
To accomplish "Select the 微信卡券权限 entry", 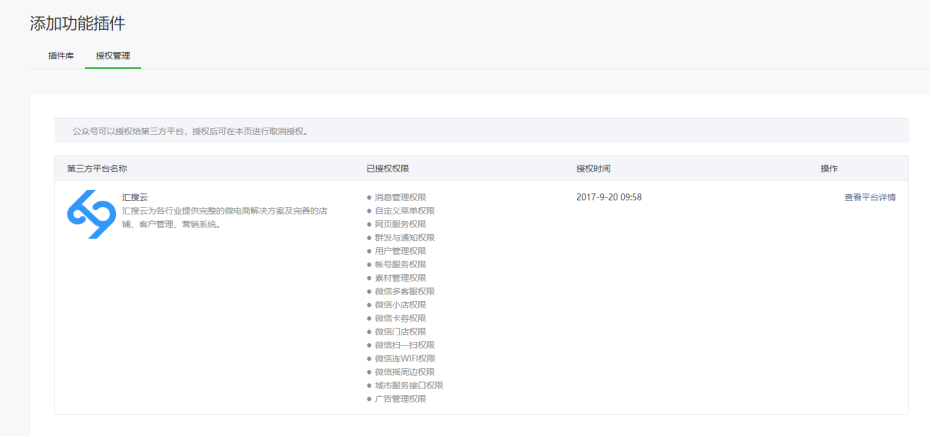I will (400, 318).
